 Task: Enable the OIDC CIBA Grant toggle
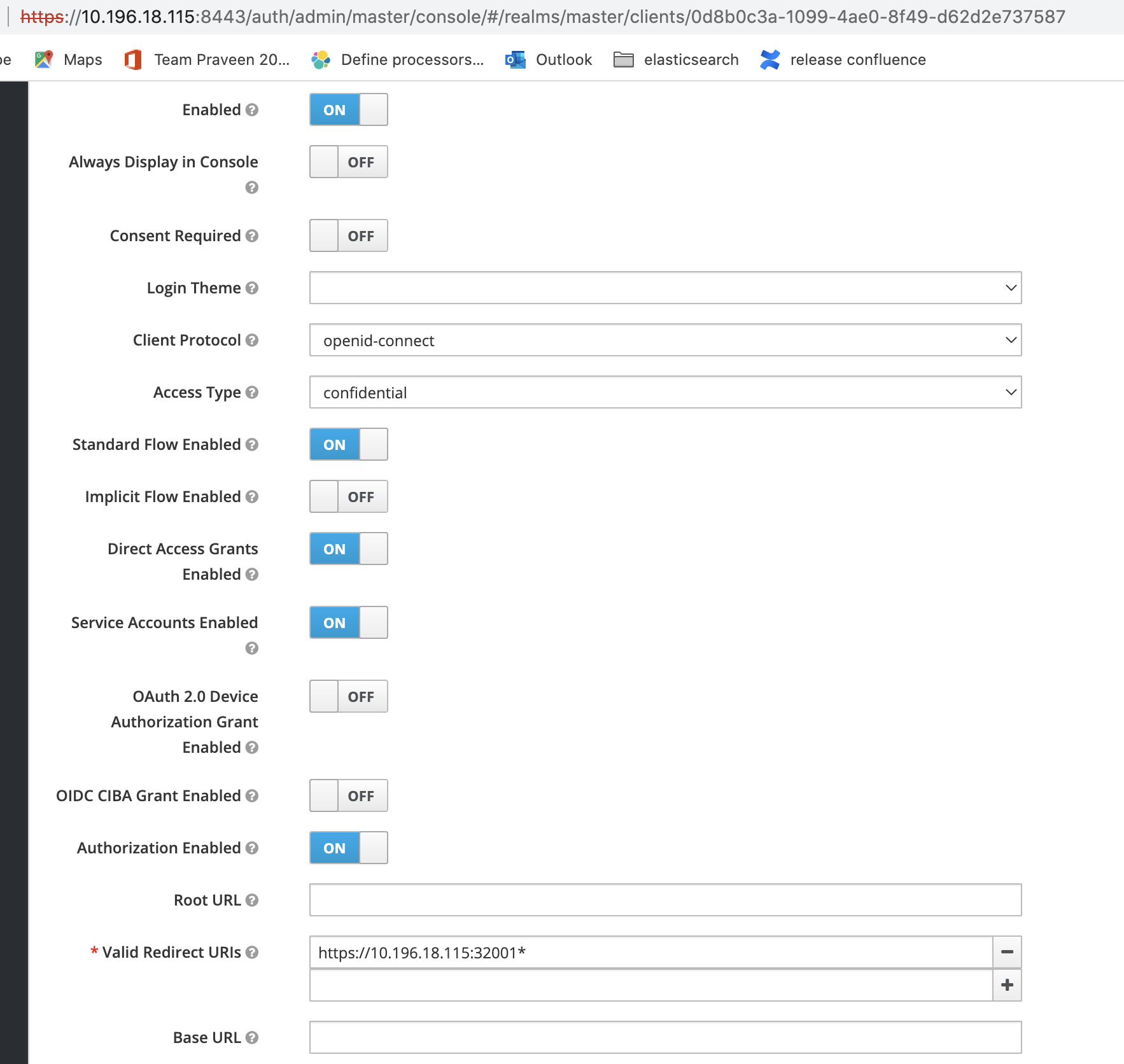(348, 796)
